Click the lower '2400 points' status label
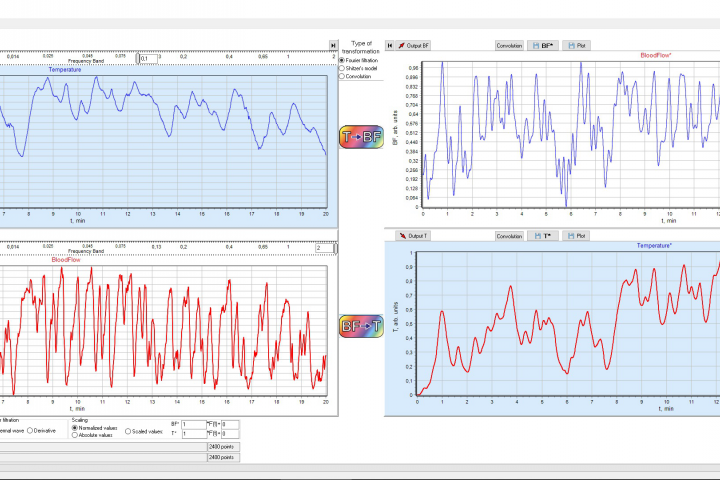The width and height of the screenshot is (720, 480). click(x=223, y=457)
